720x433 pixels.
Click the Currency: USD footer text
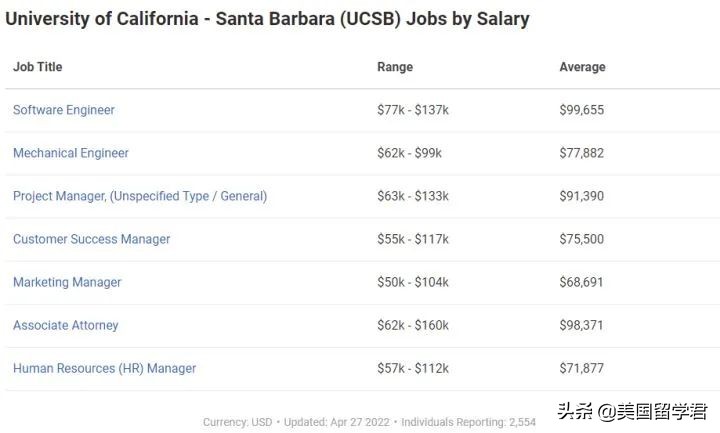point(238,422)
